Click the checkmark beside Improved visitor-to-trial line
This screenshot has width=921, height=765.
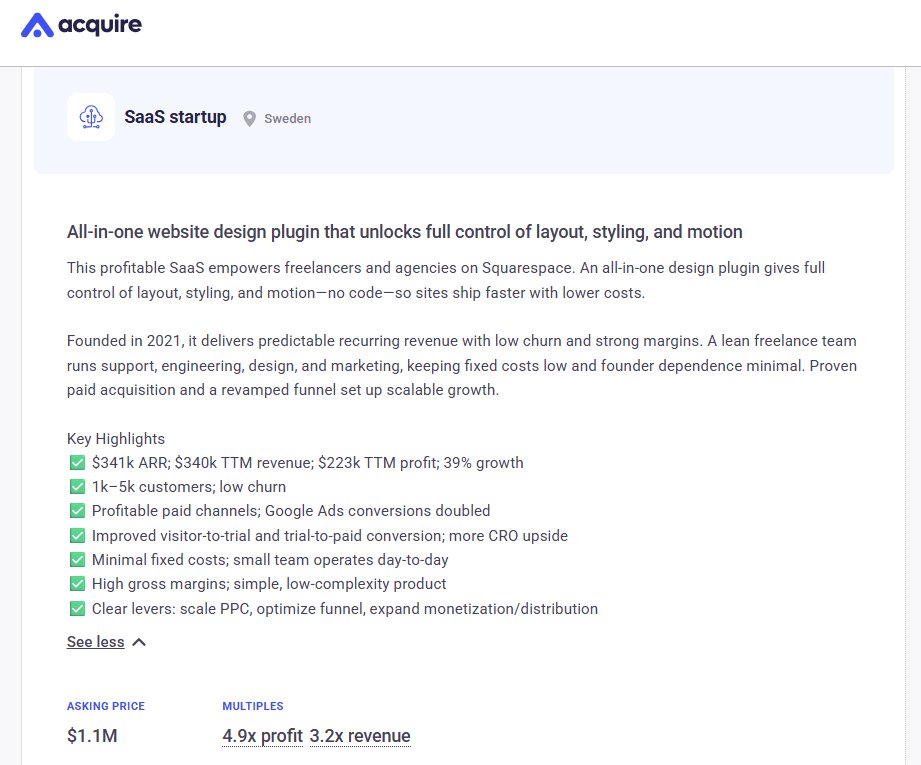(77, 536)
